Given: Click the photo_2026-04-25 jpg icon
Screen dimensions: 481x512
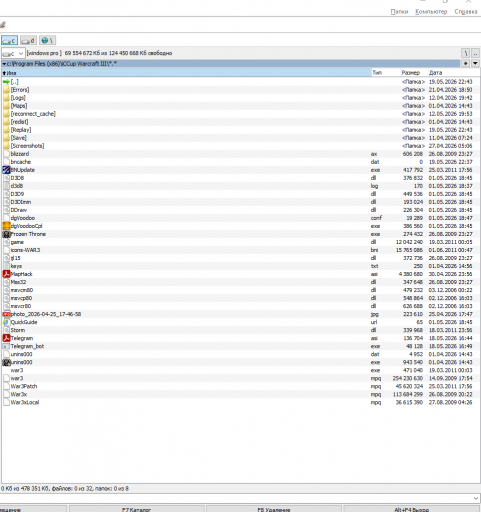Looking at the screenshot, I should [6, 314].
